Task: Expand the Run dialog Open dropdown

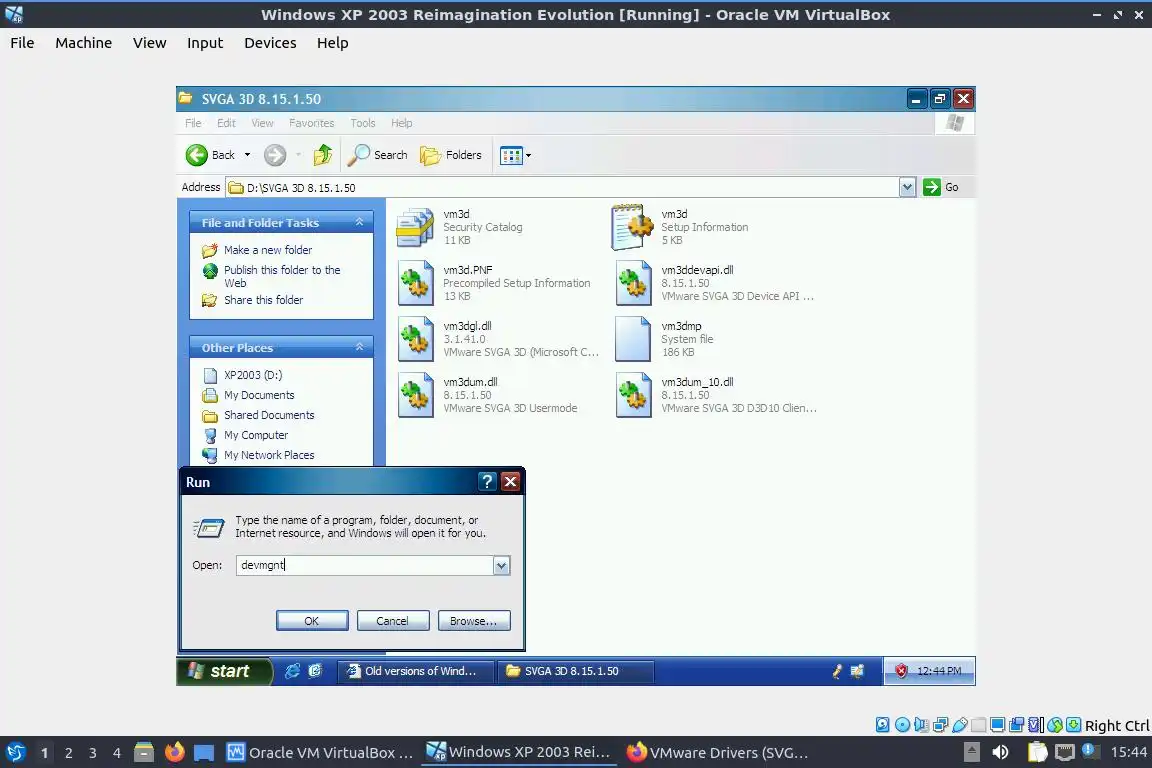Action: [502, 565]
